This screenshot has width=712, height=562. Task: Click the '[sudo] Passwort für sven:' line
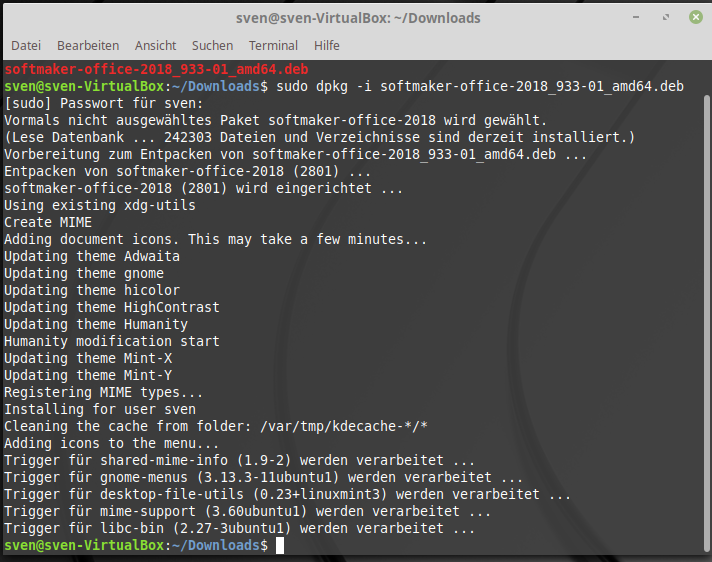pyautogui.click(x=104, y=104)
